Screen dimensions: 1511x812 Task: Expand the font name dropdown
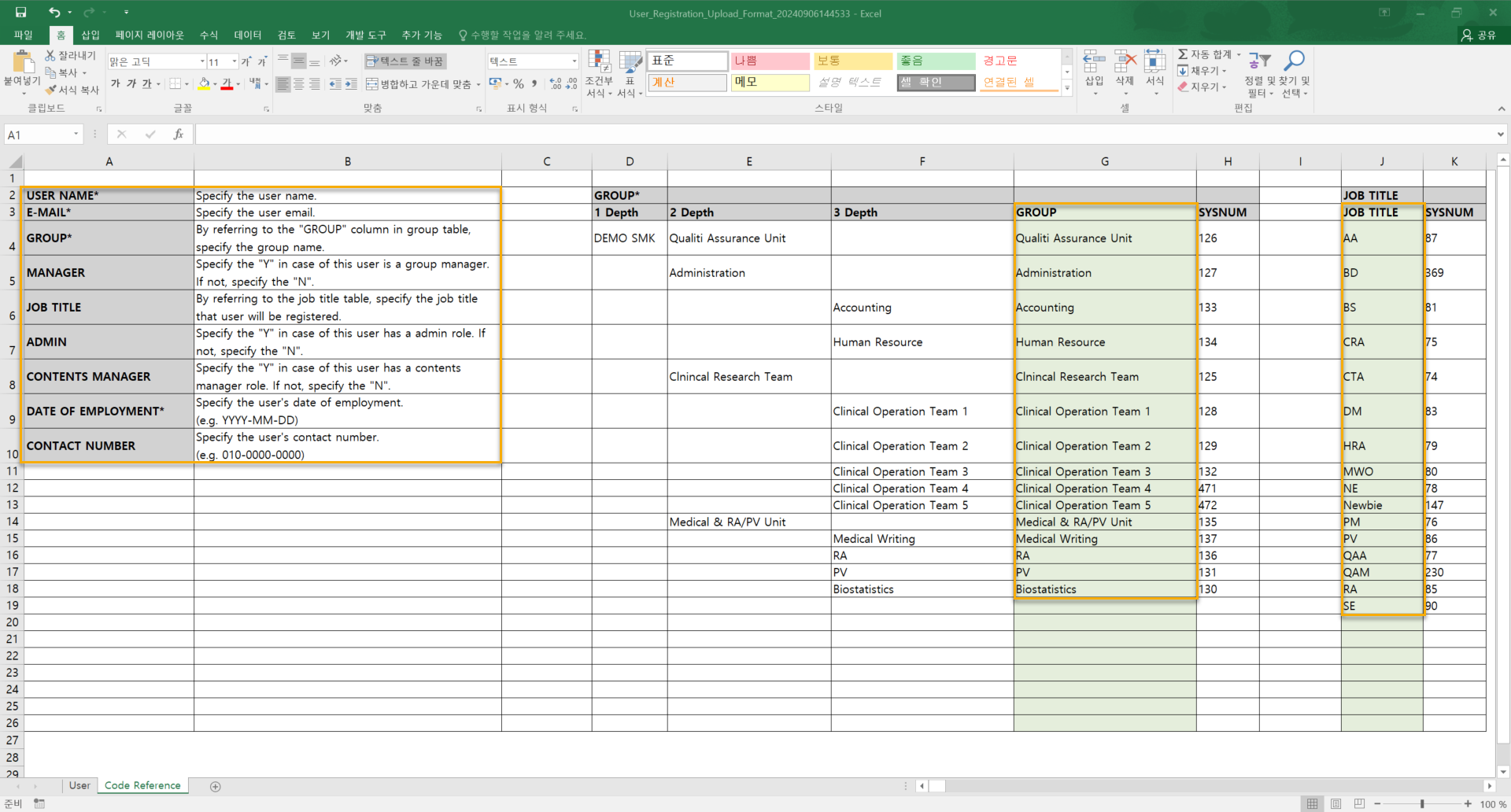[x=202, y=61]
